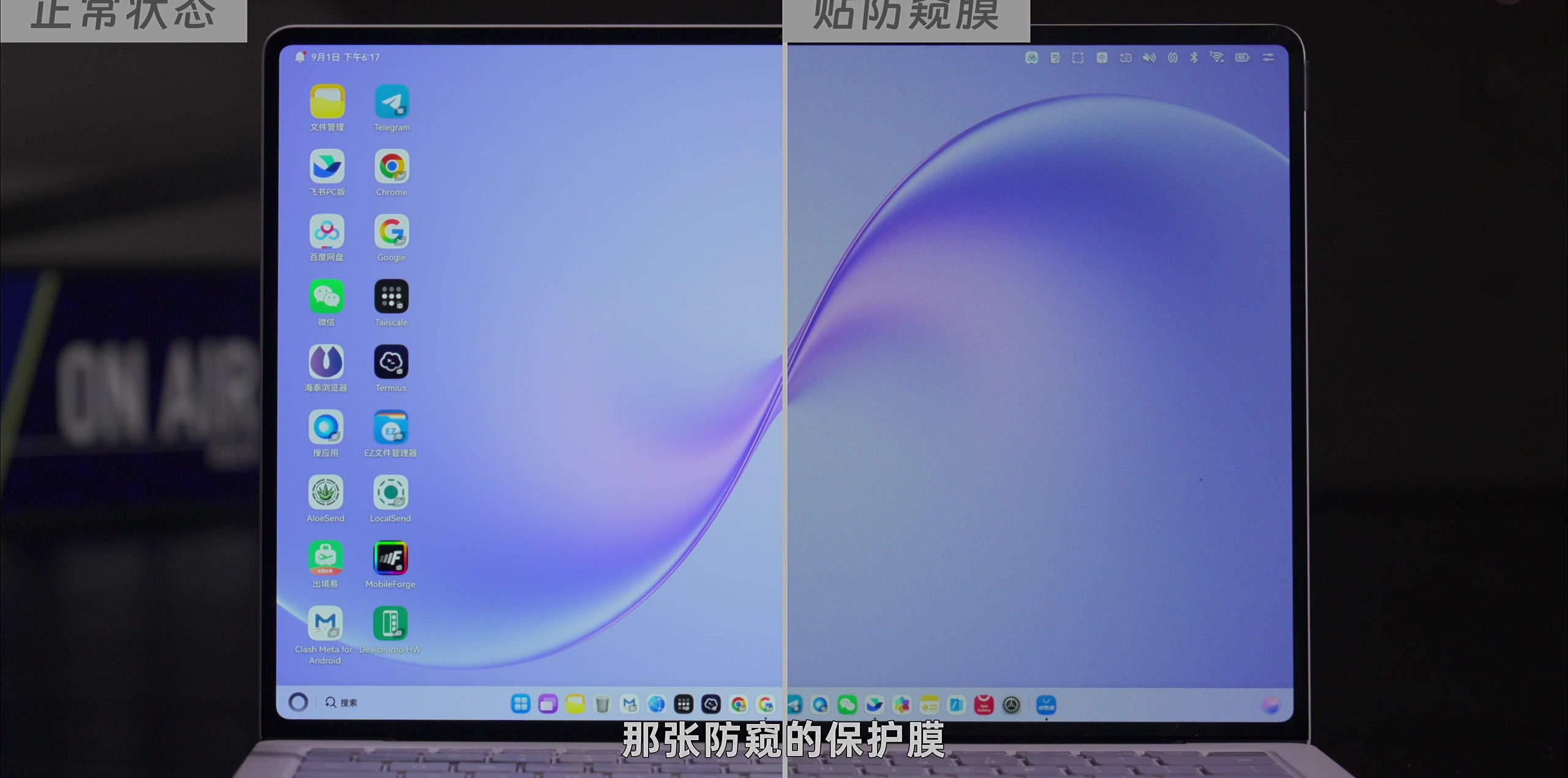The width and height of the screenshot is (1568, 778).
Task: Launch the Google desktop app
Action: click(x=391, y=232)
